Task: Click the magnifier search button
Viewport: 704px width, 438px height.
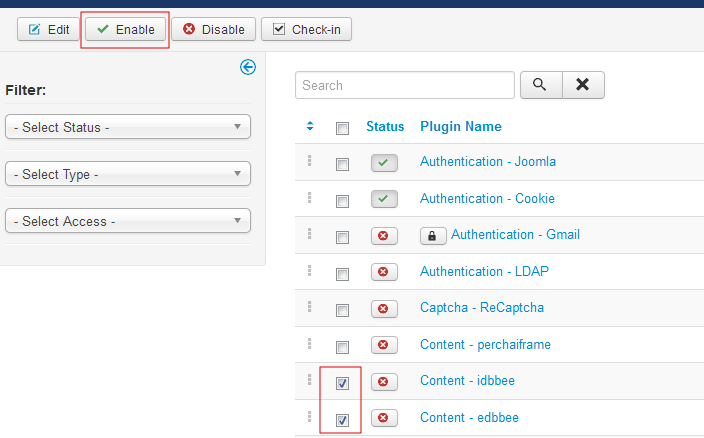Action: click(541, 85)
